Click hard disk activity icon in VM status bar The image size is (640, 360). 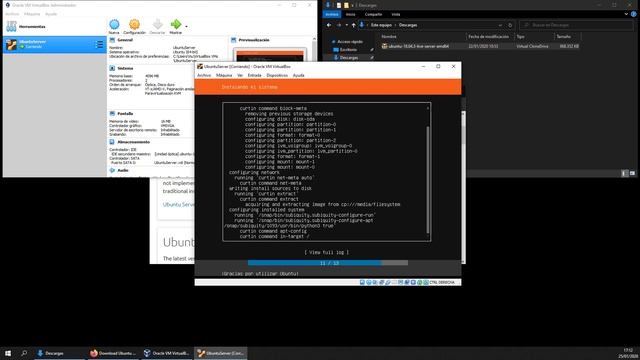362,282
